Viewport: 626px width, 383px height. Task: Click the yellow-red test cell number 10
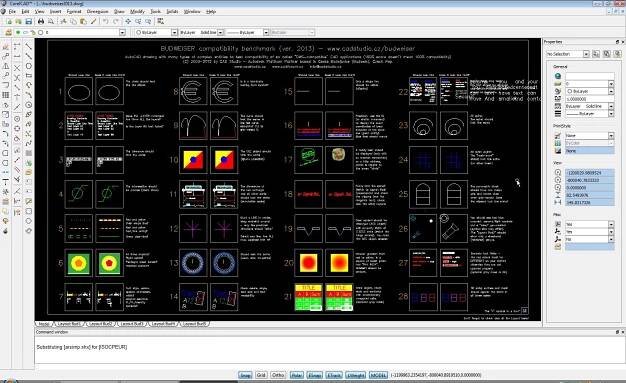point(193,160)
